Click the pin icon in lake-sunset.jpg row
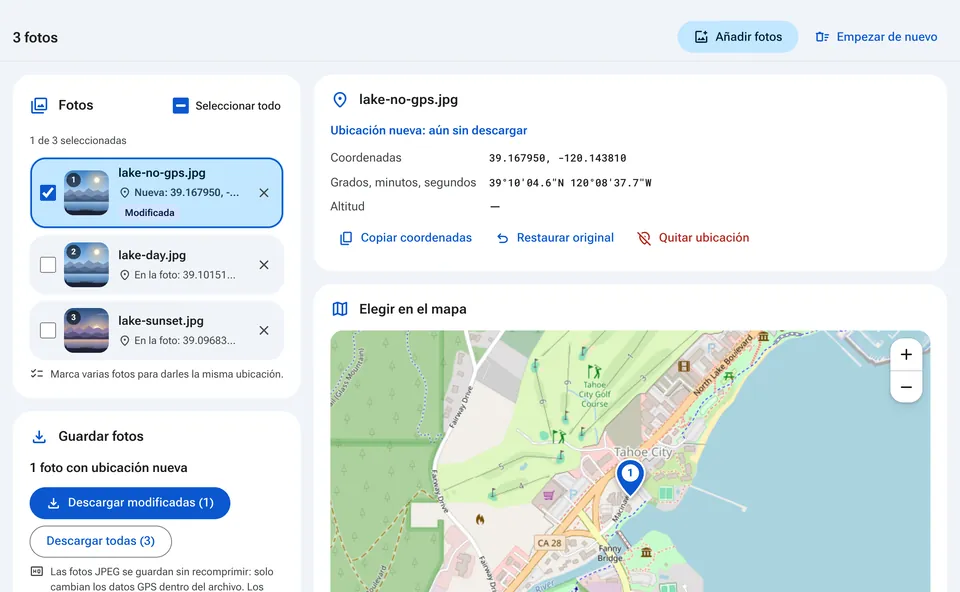Screen dimensions: 960x592 pos(124,341)
